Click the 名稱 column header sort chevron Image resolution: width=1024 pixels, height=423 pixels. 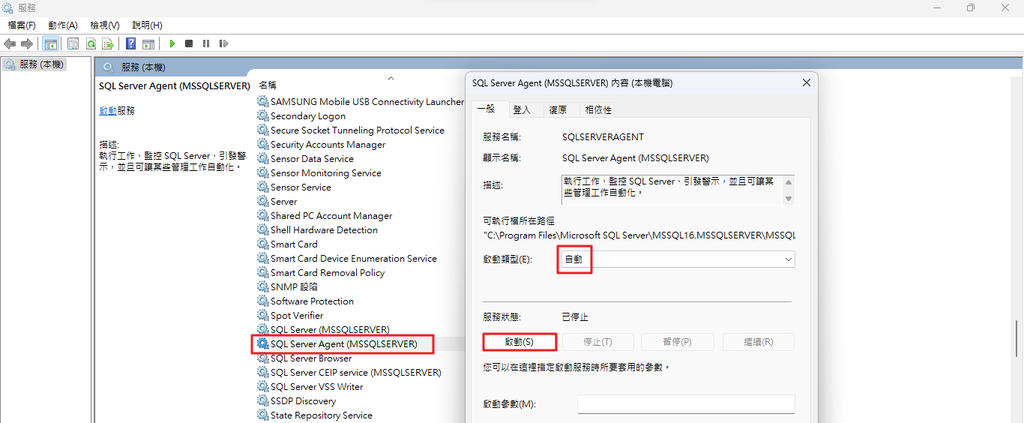pyautogui.click(x=391, y=78)
